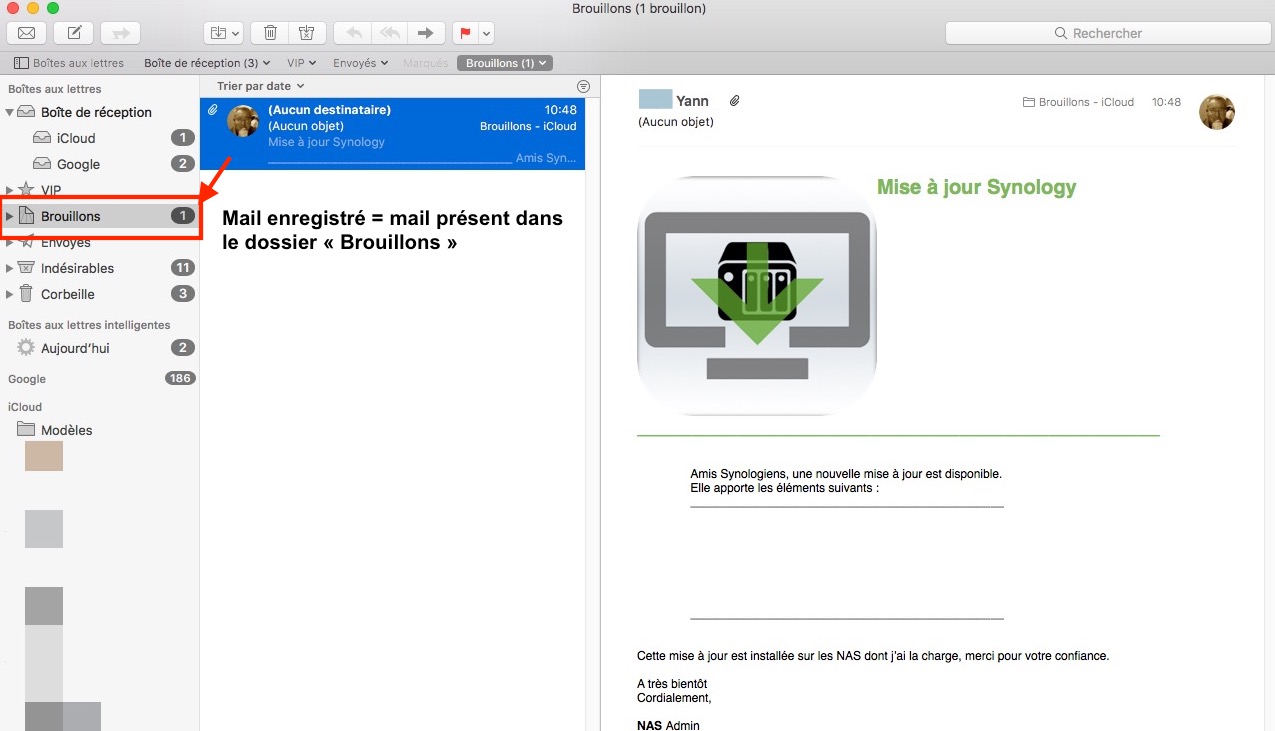Open the Google inbox in sidebar
This screenshot has height=731, width=1275.
click(x=78, y=164)
